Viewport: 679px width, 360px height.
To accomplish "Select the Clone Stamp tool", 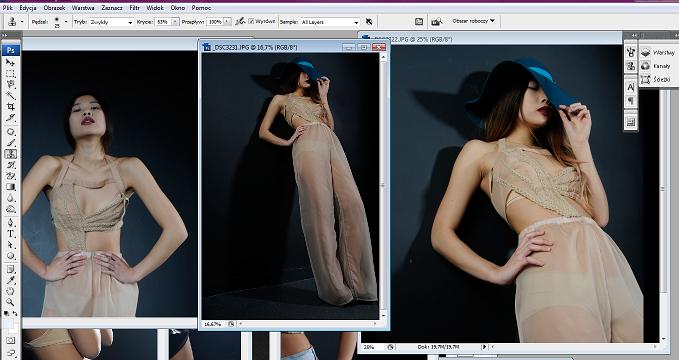I will click(x=10, y=154).
